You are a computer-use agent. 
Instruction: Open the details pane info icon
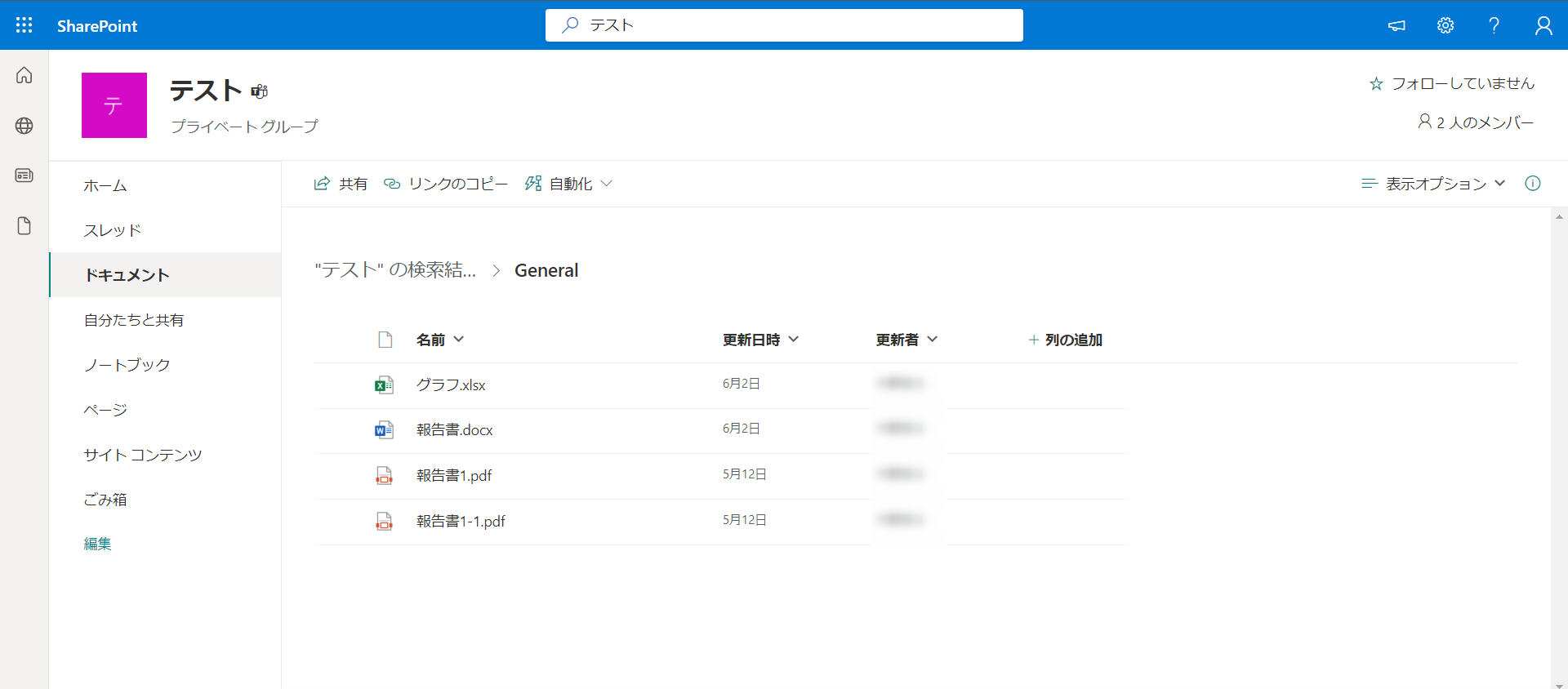tap(1532, 184)
